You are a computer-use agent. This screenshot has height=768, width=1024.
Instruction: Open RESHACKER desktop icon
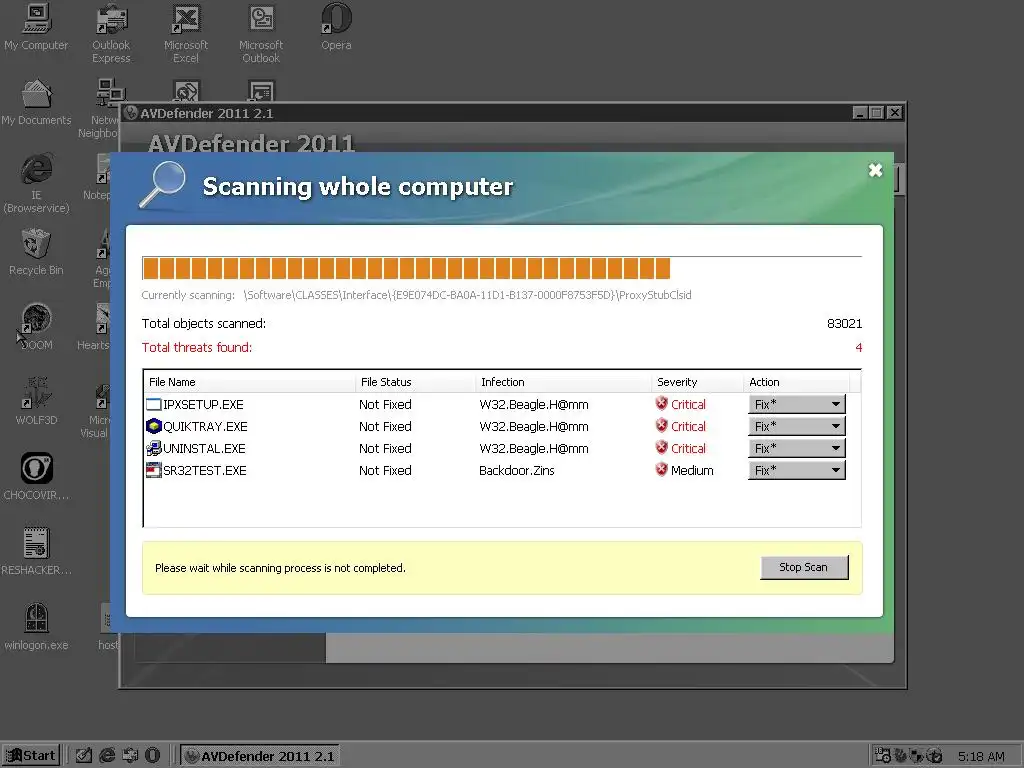36,552
